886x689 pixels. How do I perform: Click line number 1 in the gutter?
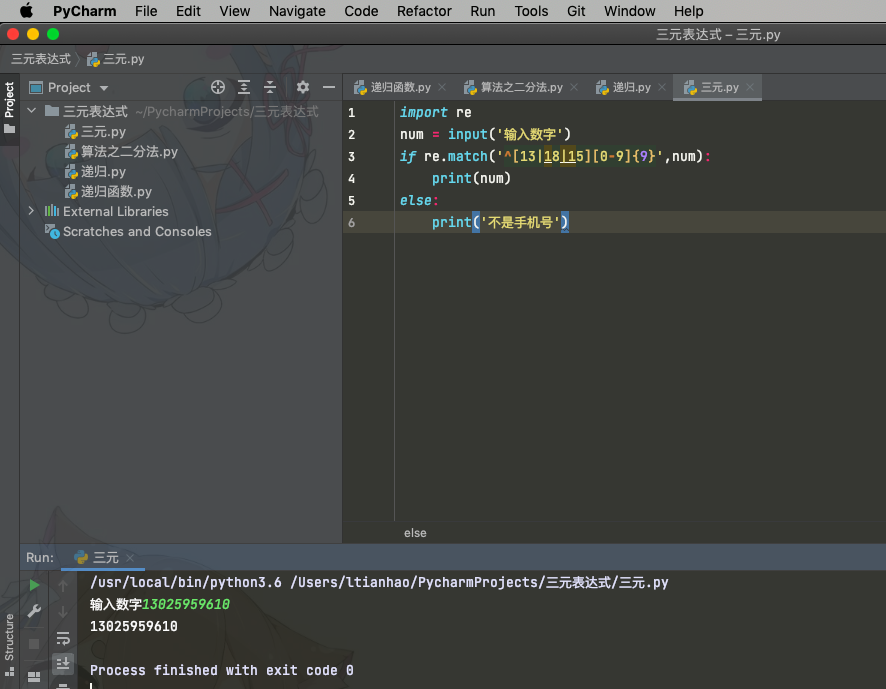pyautogui.click(x=351, y=112)
